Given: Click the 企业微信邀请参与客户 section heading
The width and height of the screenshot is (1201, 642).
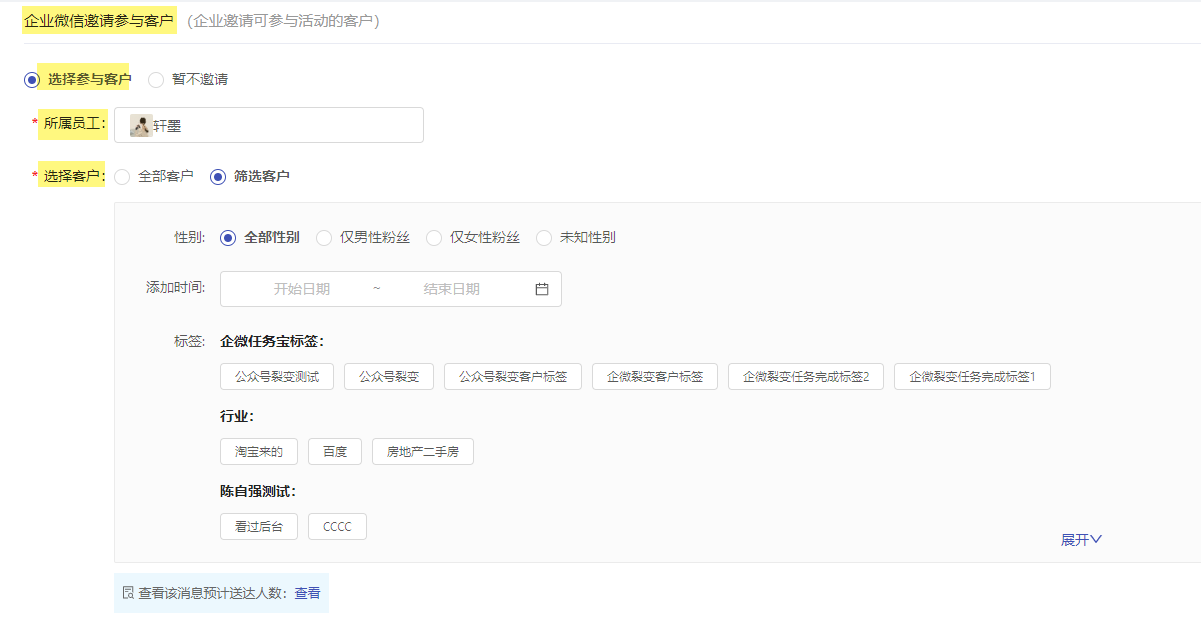Looking at the screenshot, I should (99, 20).
